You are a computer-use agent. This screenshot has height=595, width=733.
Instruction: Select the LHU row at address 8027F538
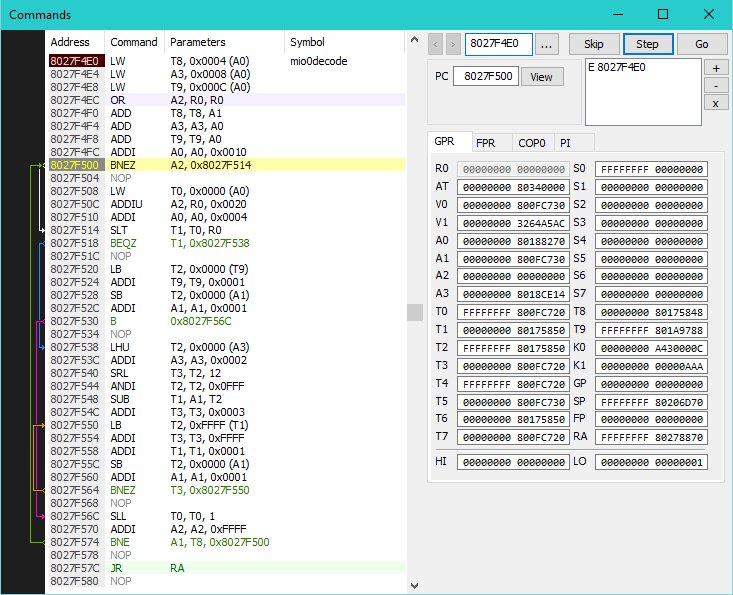tap(227, 347)
